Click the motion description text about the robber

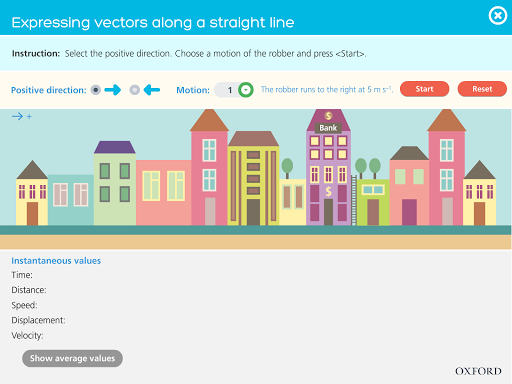[327, 90]
